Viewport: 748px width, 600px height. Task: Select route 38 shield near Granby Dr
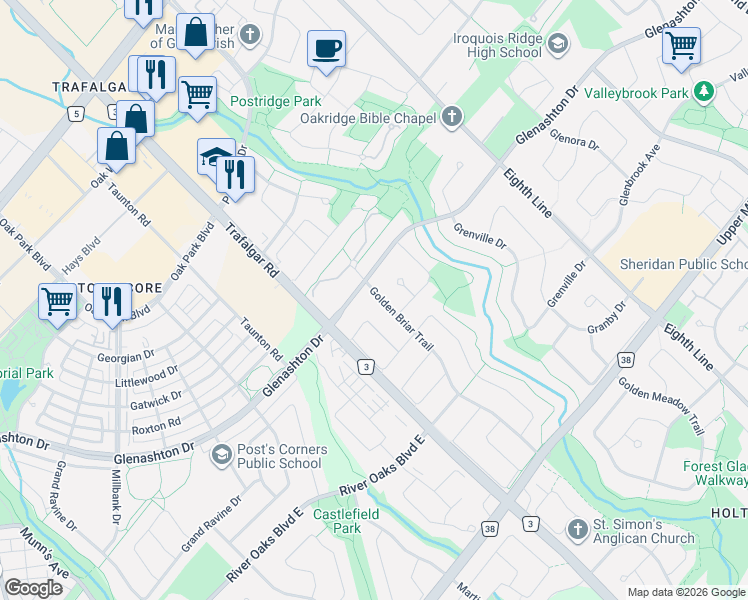pyautogui.click(x=626, y=360)
